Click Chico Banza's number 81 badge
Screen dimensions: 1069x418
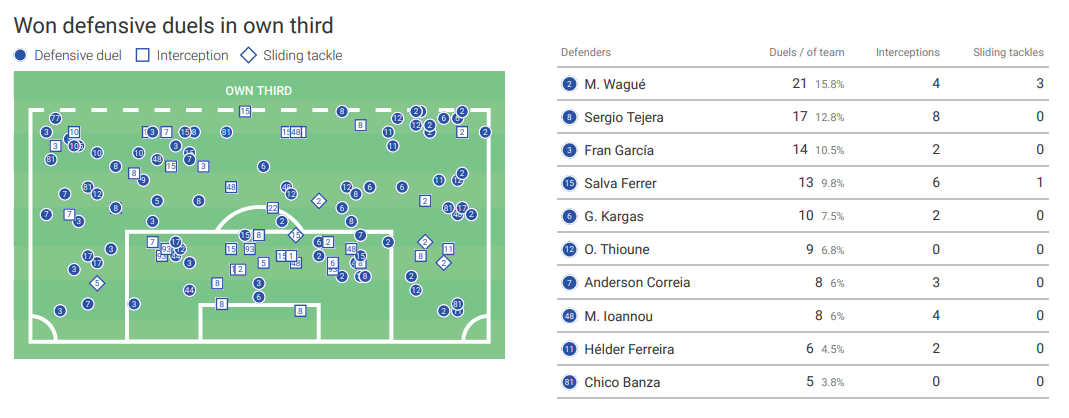point(569,383)
